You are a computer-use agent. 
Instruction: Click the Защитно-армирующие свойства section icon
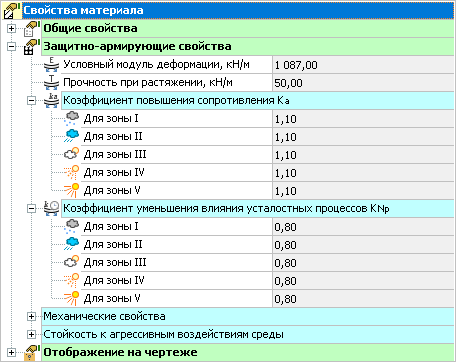32,47
